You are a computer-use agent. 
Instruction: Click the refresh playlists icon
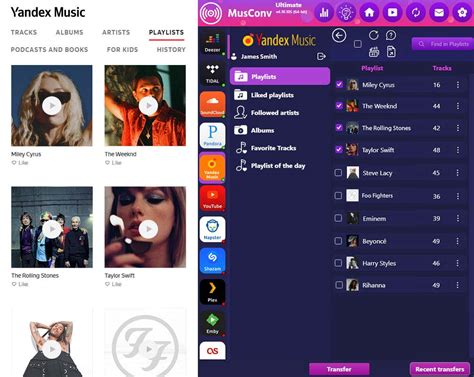pyautogui.click(x=374, y=35)
